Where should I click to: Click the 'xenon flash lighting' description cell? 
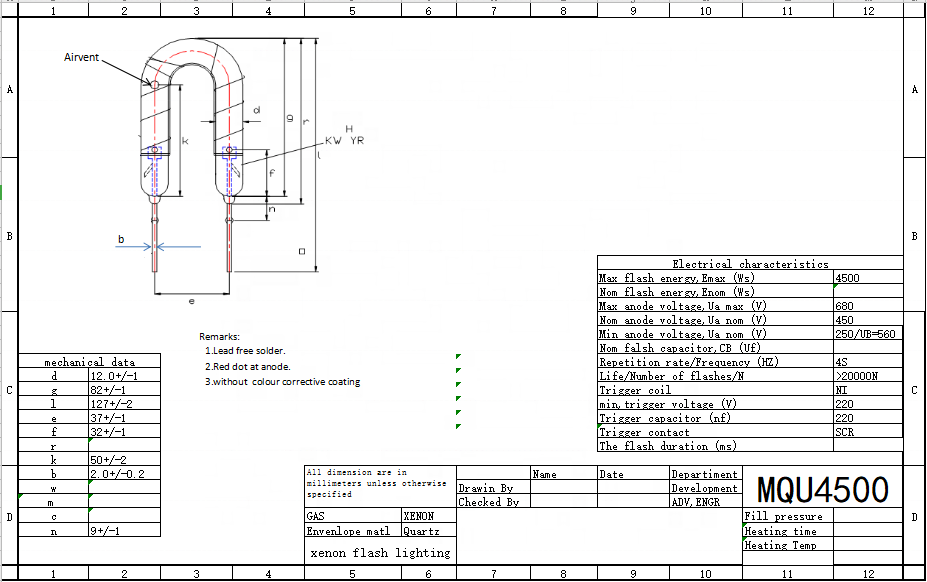tap(380, 552)
